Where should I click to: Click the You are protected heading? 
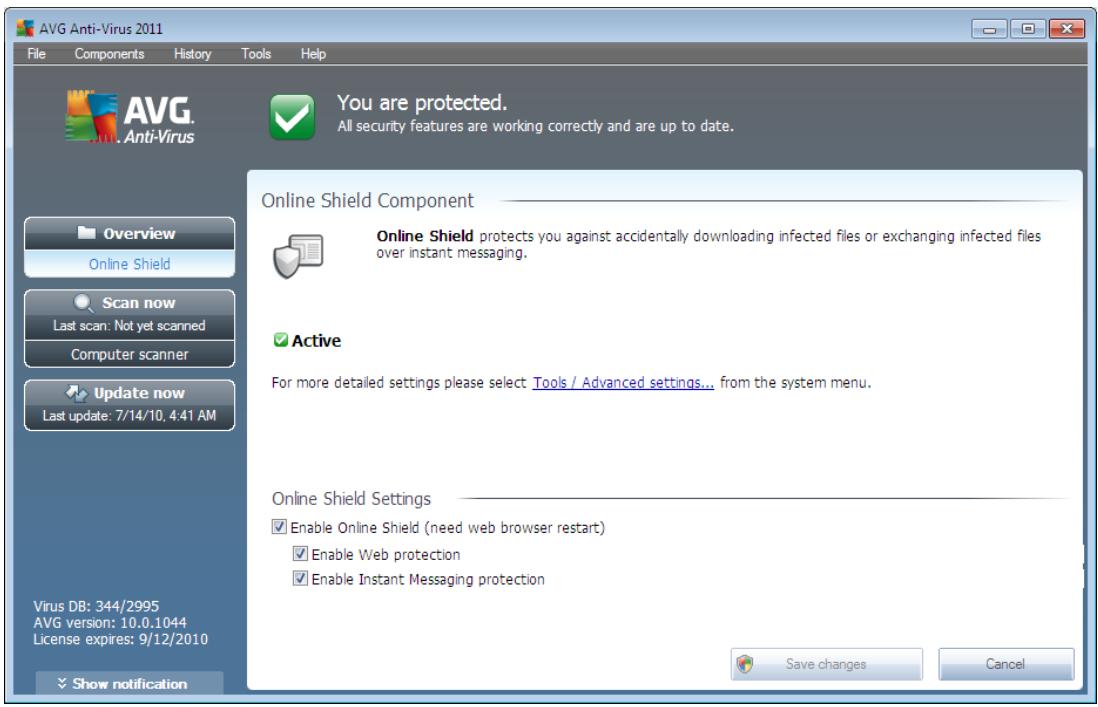tap(422, 103)
